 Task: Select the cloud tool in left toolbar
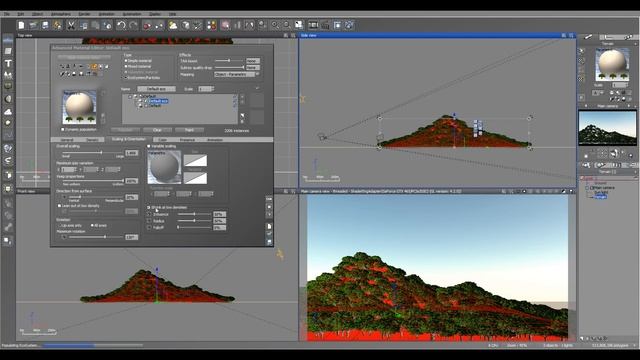coord(8,111)
